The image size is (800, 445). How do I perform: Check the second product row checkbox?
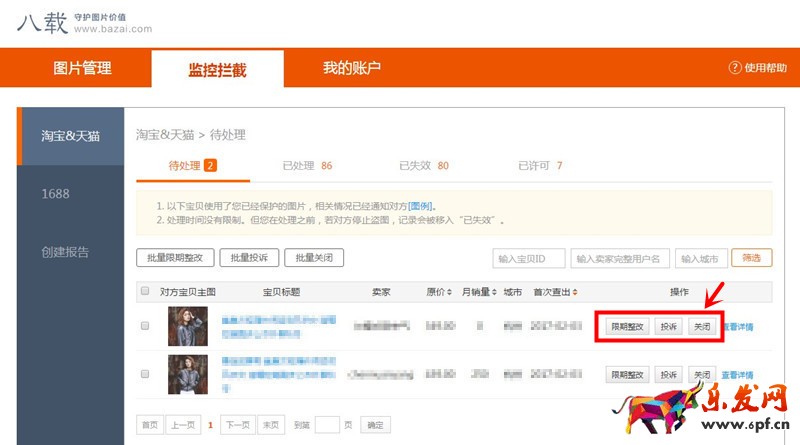tap(145, 374)
